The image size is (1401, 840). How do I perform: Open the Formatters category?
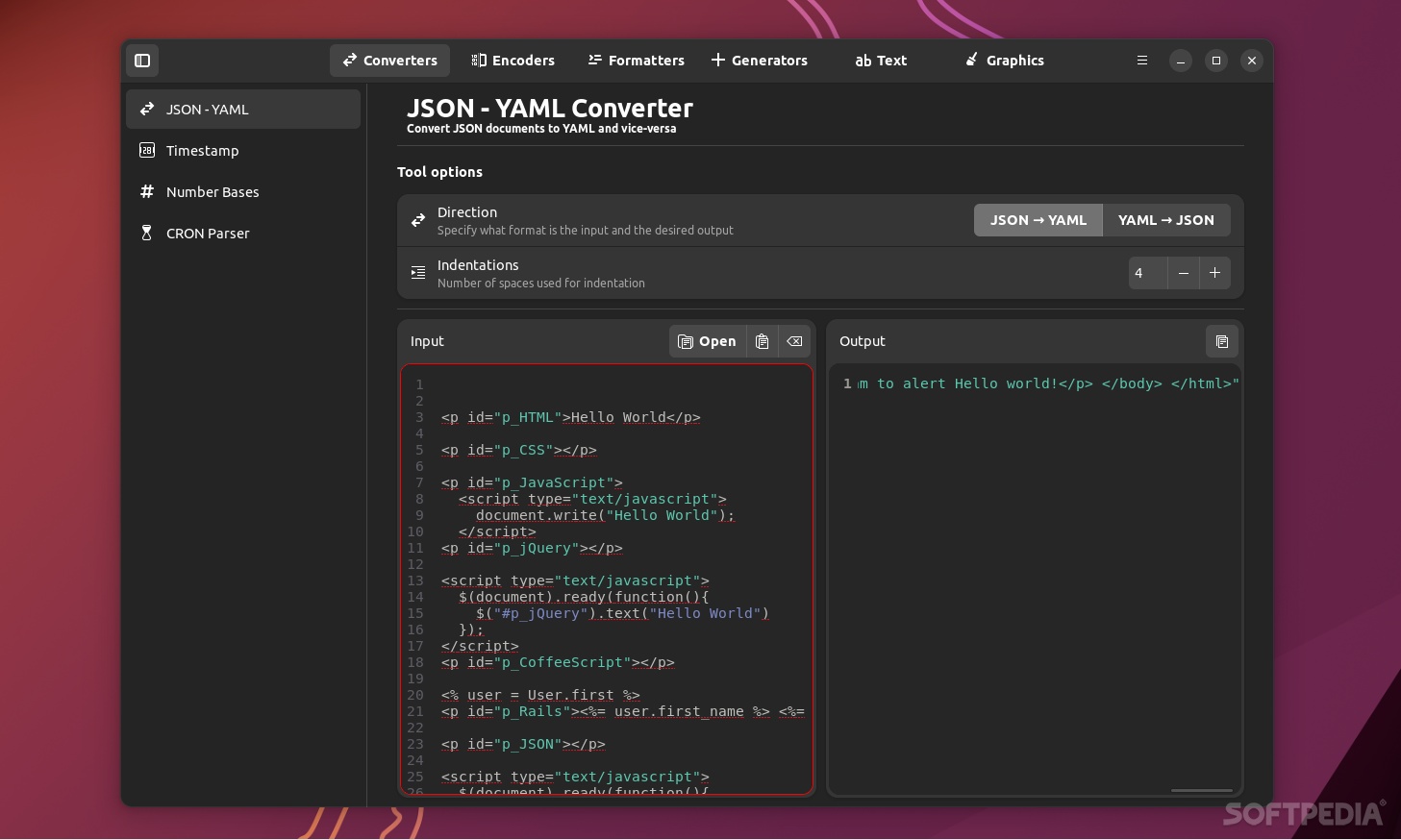tap(635, 61)
